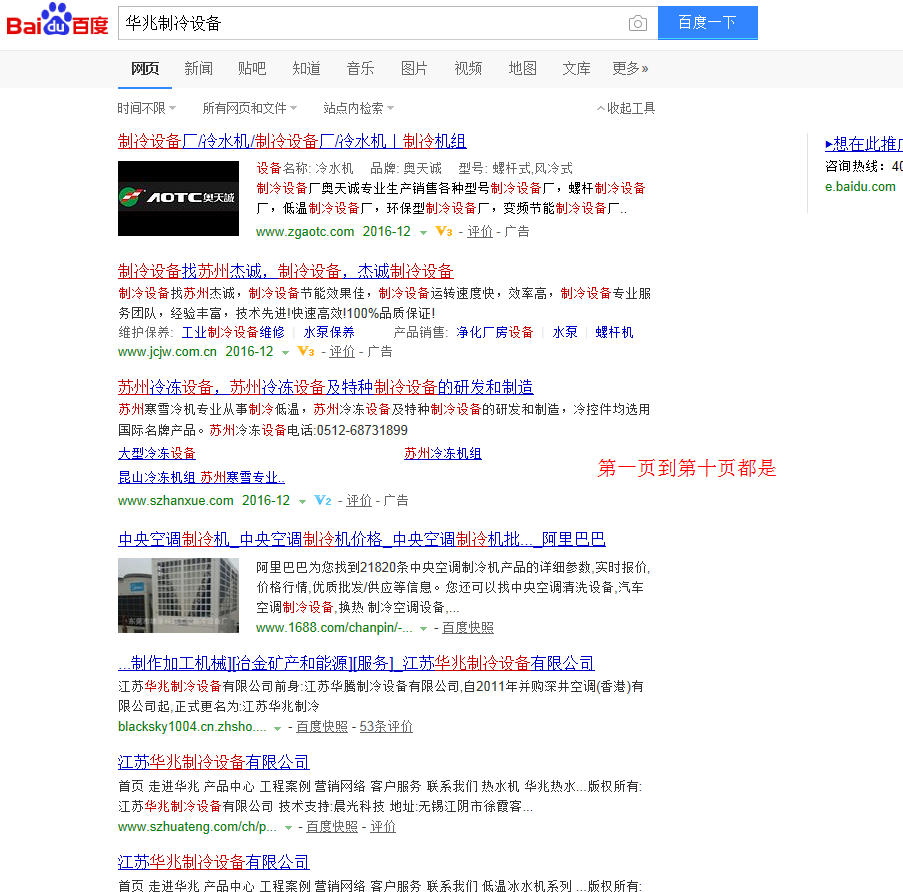Open the 中央空调制冷机 阿里巴巴 result title
Viewport: 903px width, 892px height.
coord(362,539)
